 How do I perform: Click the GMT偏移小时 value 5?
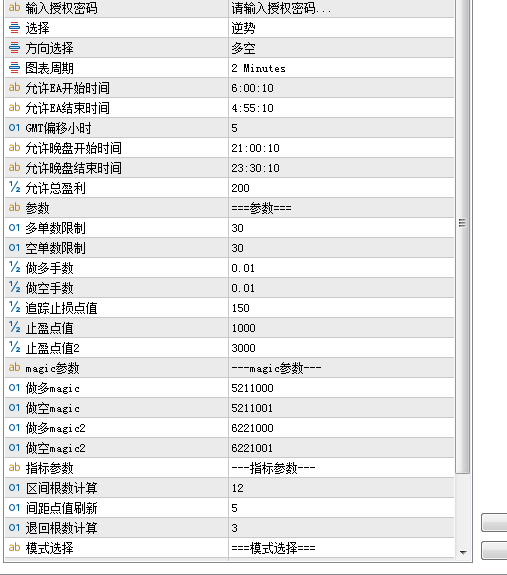(x=341, y=128)
